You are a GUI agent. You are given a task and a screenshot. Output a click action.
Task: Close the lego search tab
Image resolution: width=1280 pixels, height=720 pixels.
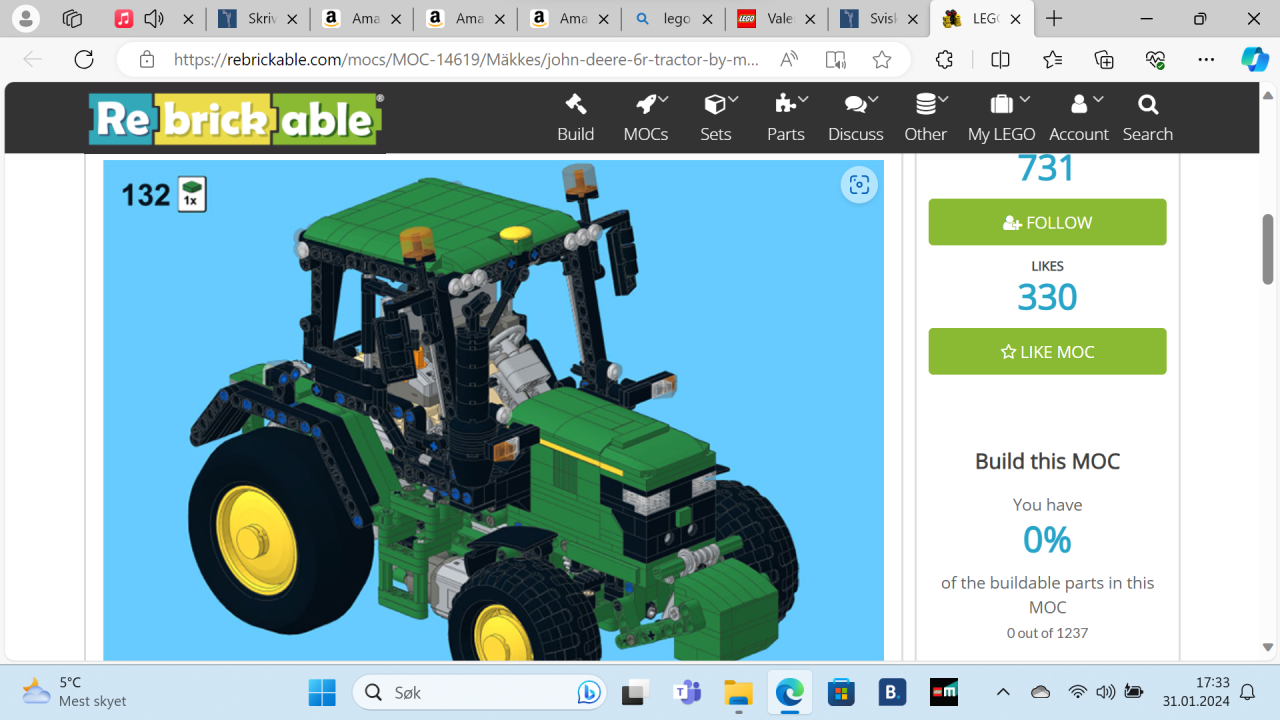pyautogui.click(x=706, y=19)
